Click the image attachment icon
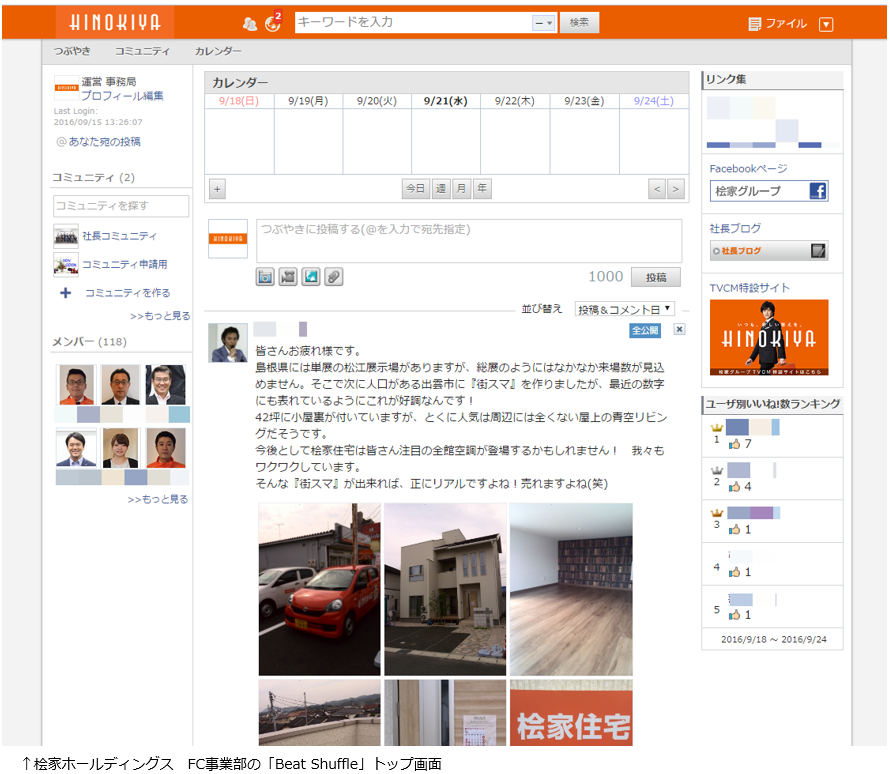This screenshot has height=774, width=890. click(311, 277)
